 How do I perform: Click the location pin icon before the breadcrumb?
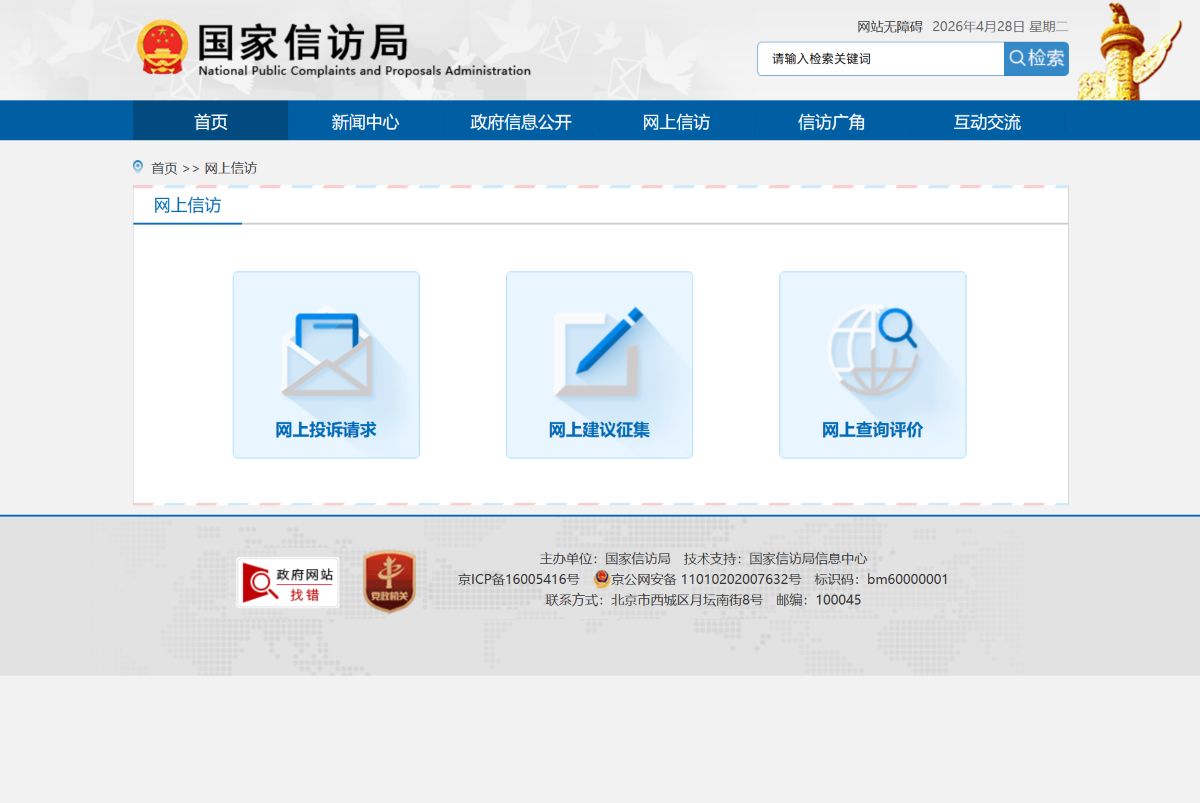pos(137,166)
